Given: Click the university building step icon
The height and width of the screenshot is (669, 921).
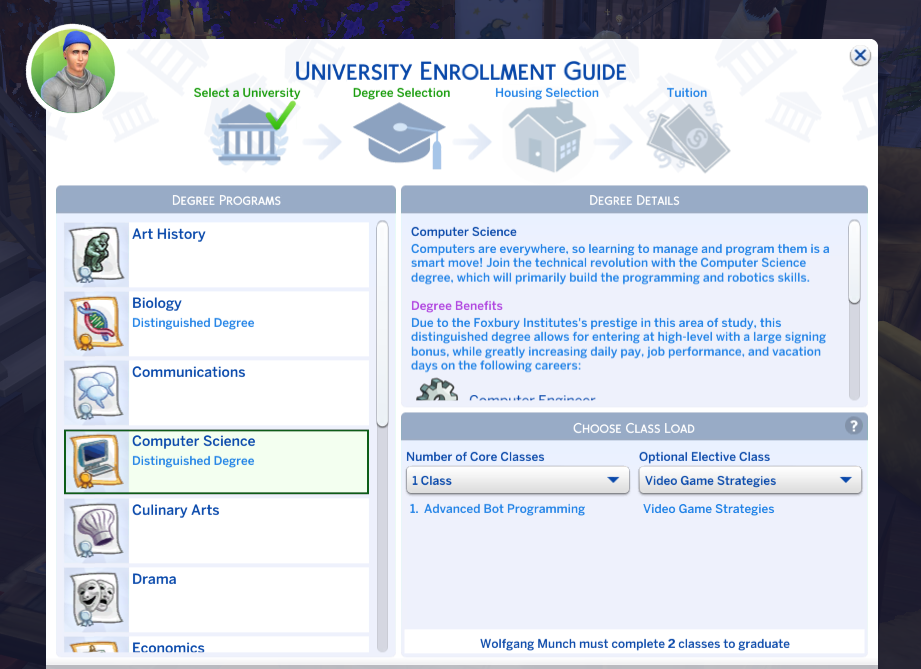Looking at the screenshot, I should [250, 134].
